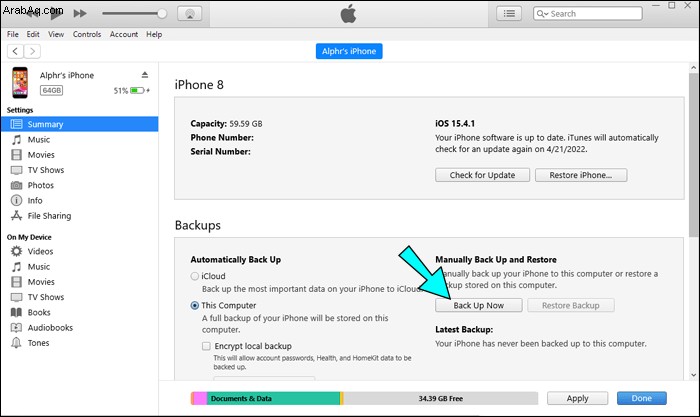This screenshot has width=700, height=417.
Task: Open Tones with the bell icon
Action: point(17,343)
